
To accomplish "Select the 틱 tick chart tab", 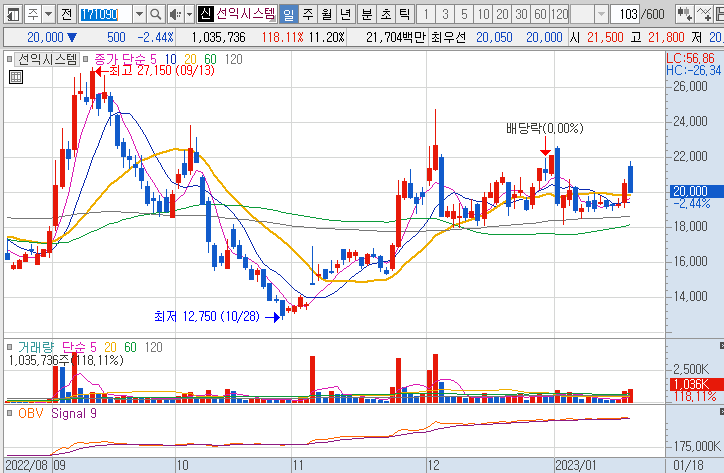I will pyautogui.click(x=404, y=14).
